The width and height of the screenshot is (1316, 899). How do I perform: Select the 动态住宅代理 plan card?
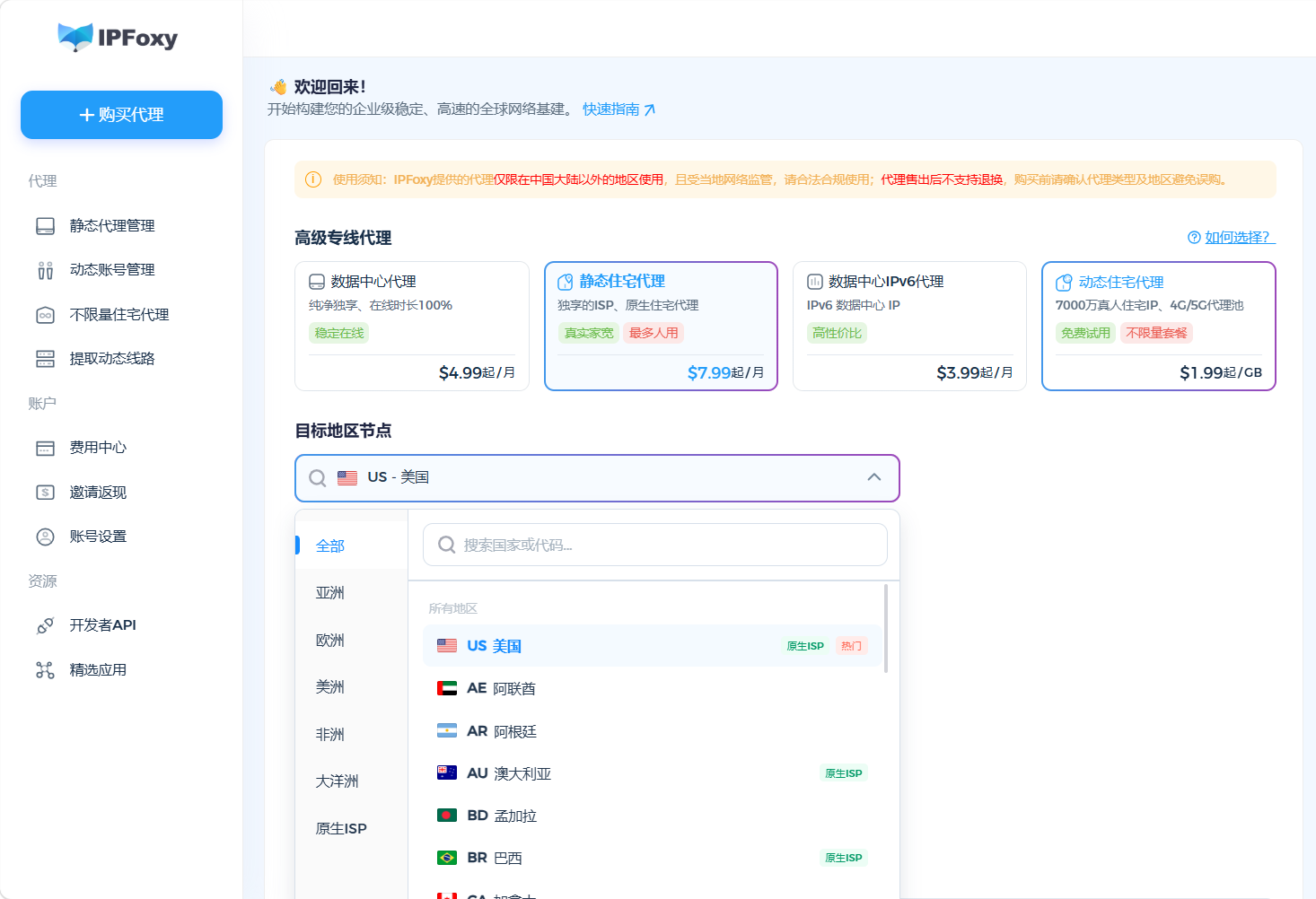(1159, 327)
